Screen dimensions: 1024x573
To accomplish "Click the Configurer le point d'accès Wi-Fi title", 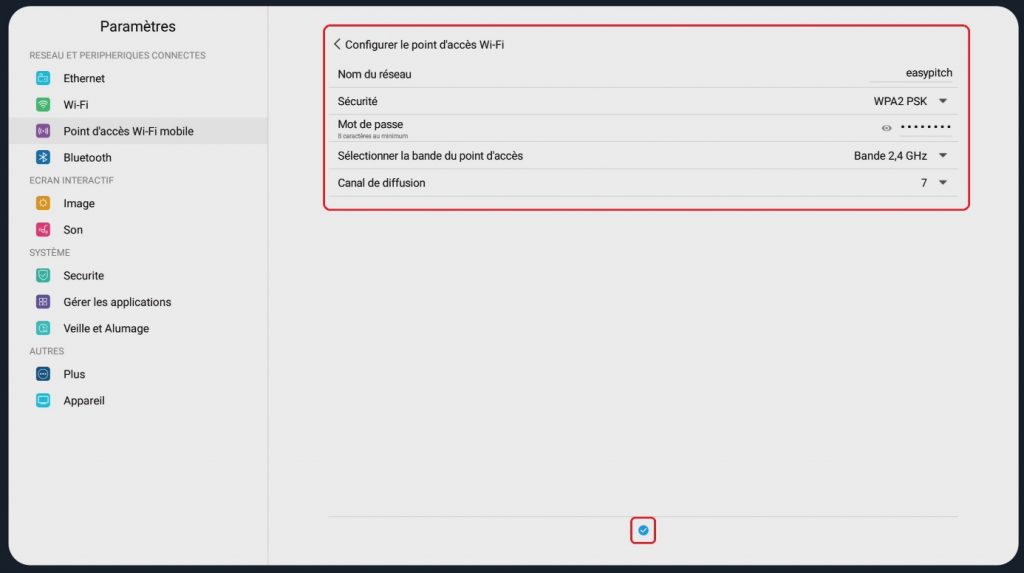I will click(424, 44).
